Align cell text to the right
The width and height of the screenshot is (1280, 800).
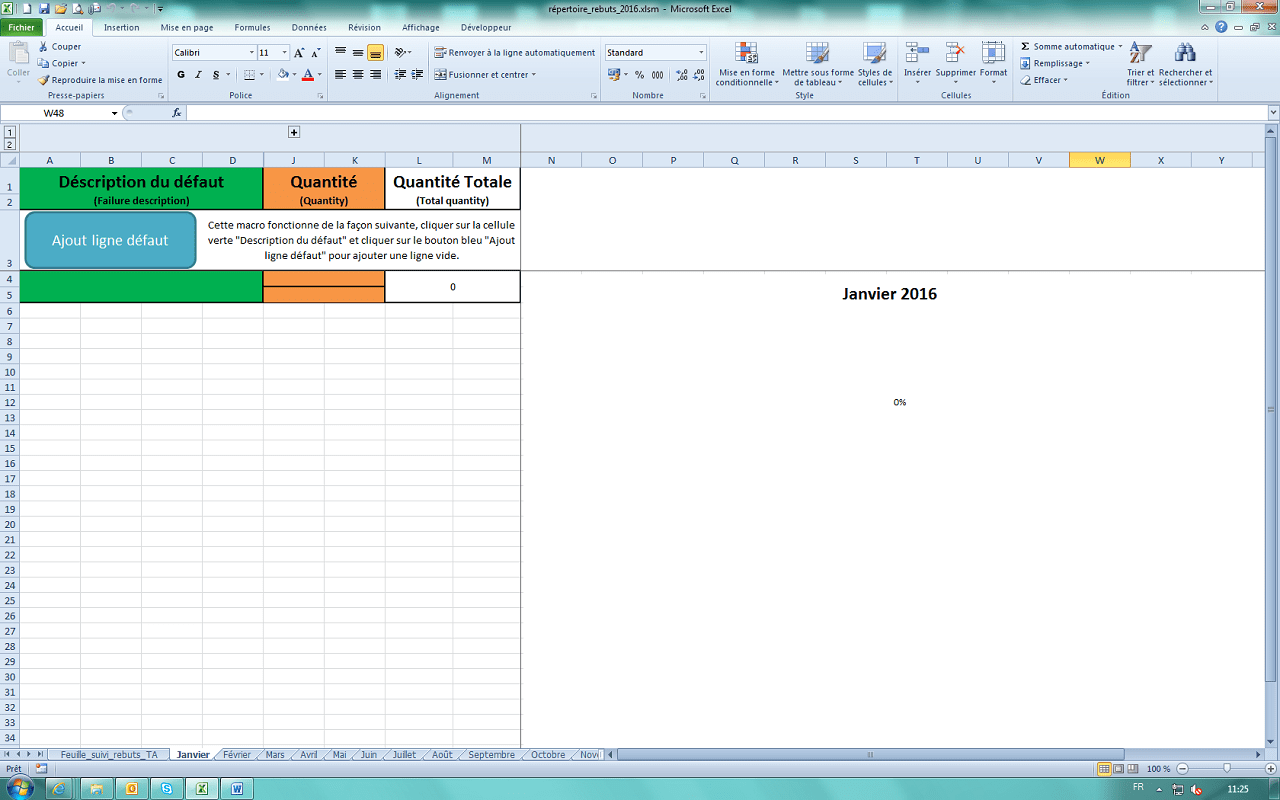point(376,75)
